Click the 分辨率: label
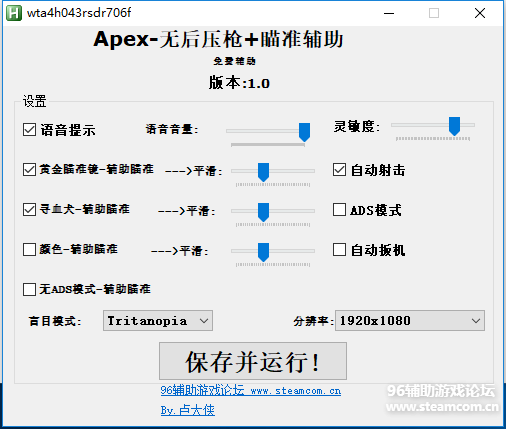506x429 pixels. coord(313,321)
